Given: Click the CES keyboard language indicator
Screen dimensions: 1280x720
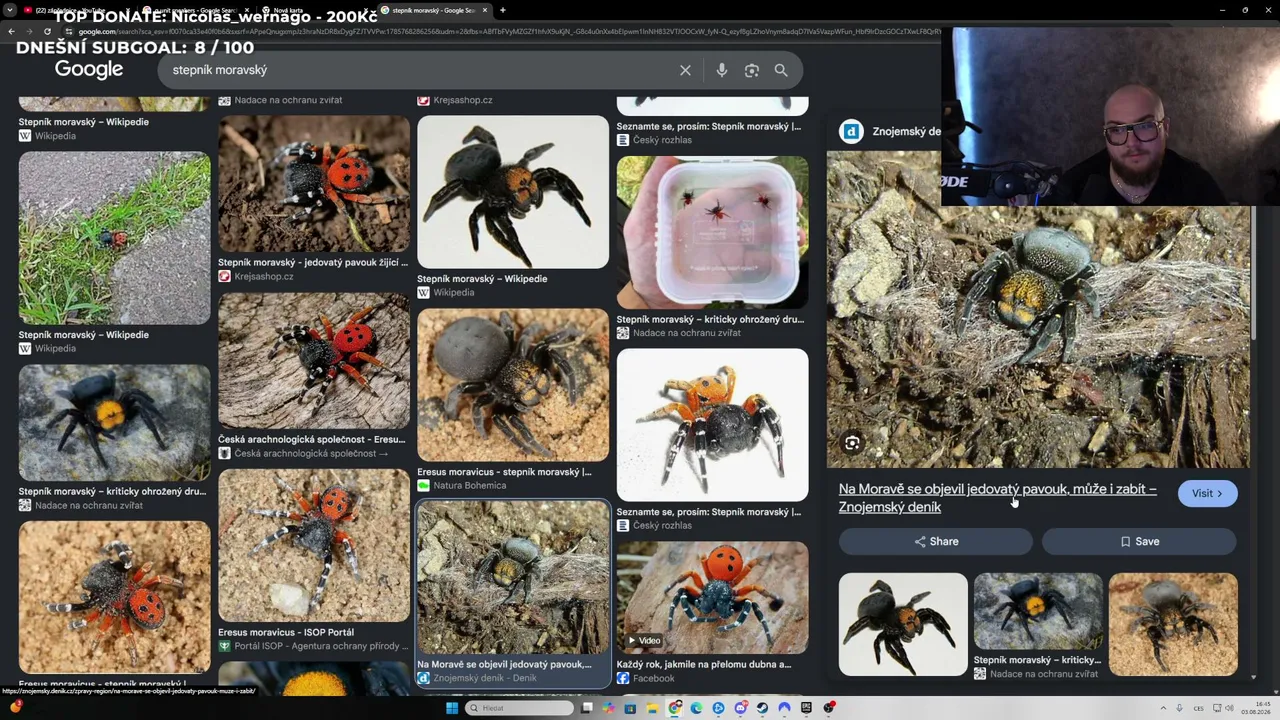Looking at the screenshot, I should pyautogui.click(x=1198, y=708).
